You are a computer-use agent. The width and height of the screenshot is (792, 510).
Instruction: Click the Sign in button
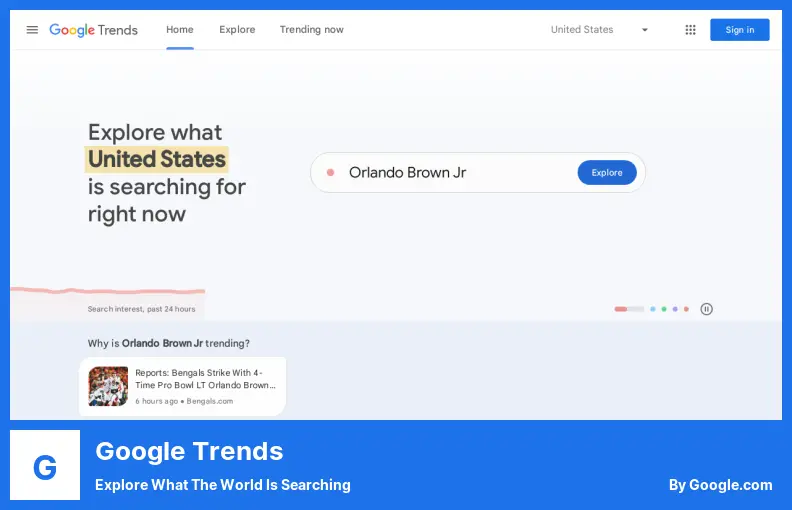pyautogui.click(x=739, y=30)
